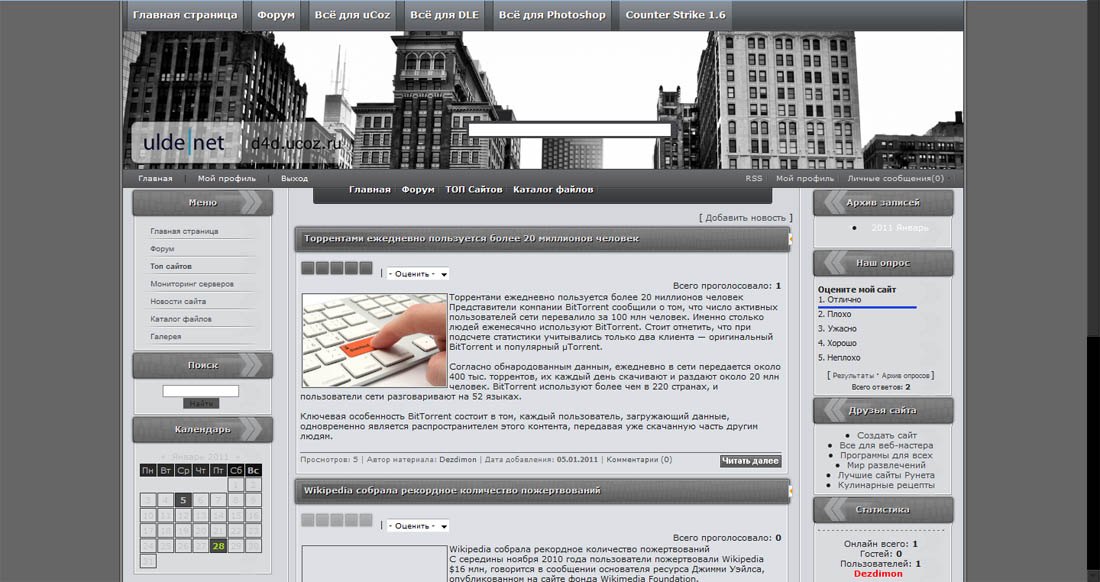Screen dimensions: 1100x582
Task: Select day 28 in the calendar
Action: tap(218, 546)
